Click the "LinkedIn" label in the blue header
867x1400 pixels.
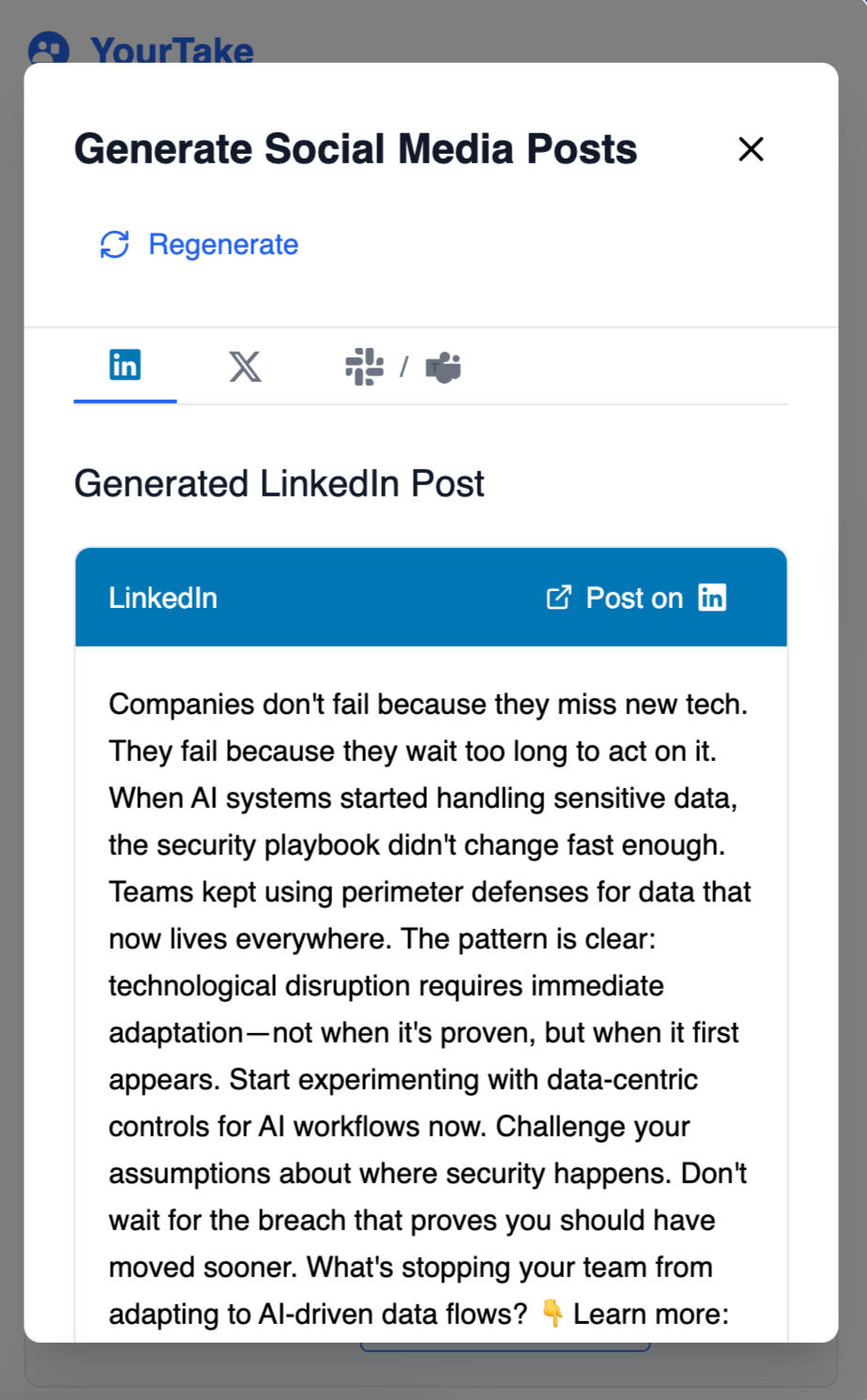coord(163,598)
